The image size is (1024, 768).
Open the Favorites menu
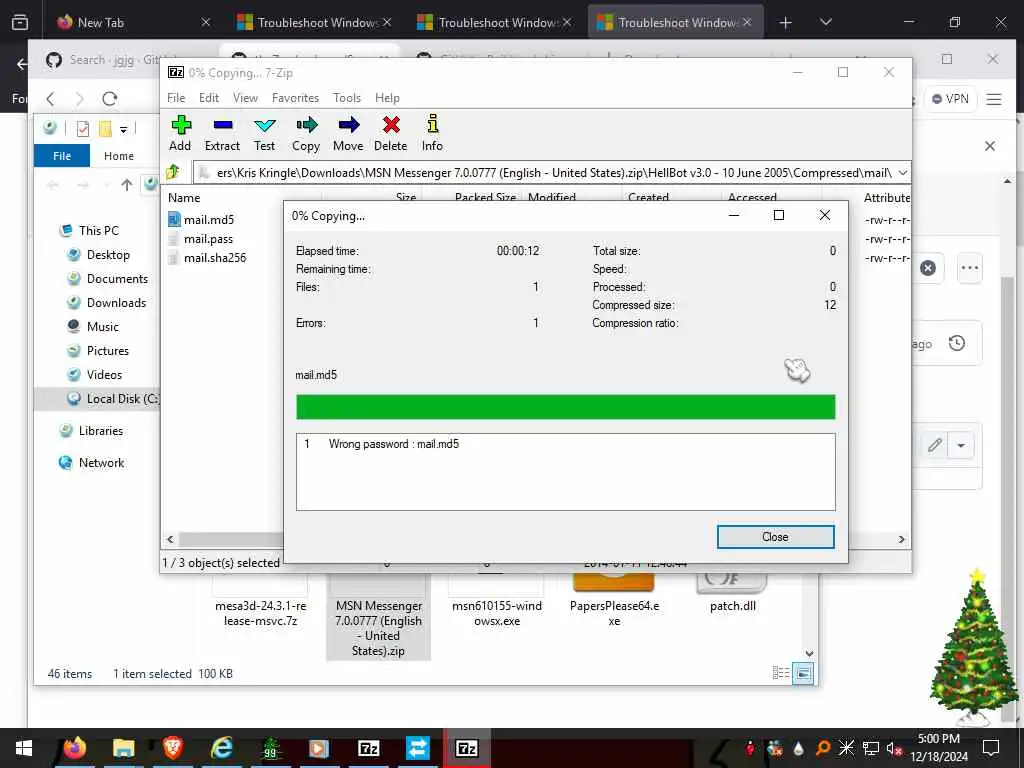[x=295, y=98]
